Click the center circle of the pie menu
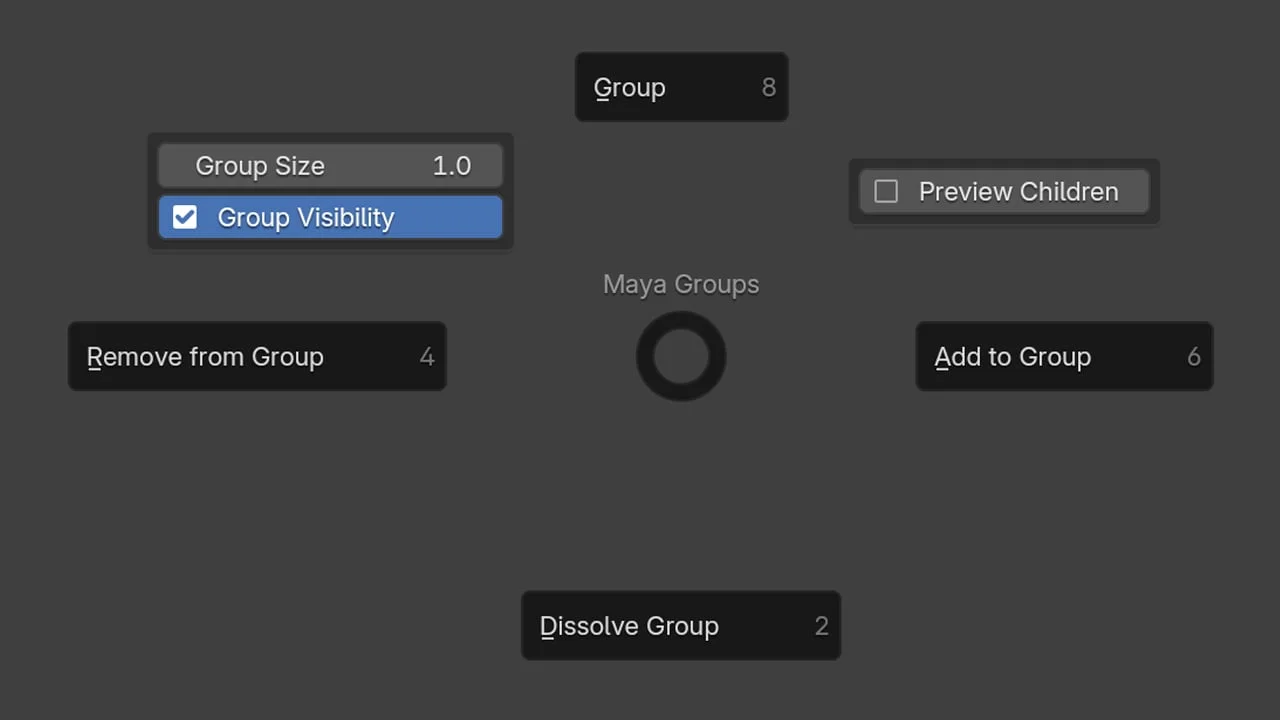 tap(681, 356)
